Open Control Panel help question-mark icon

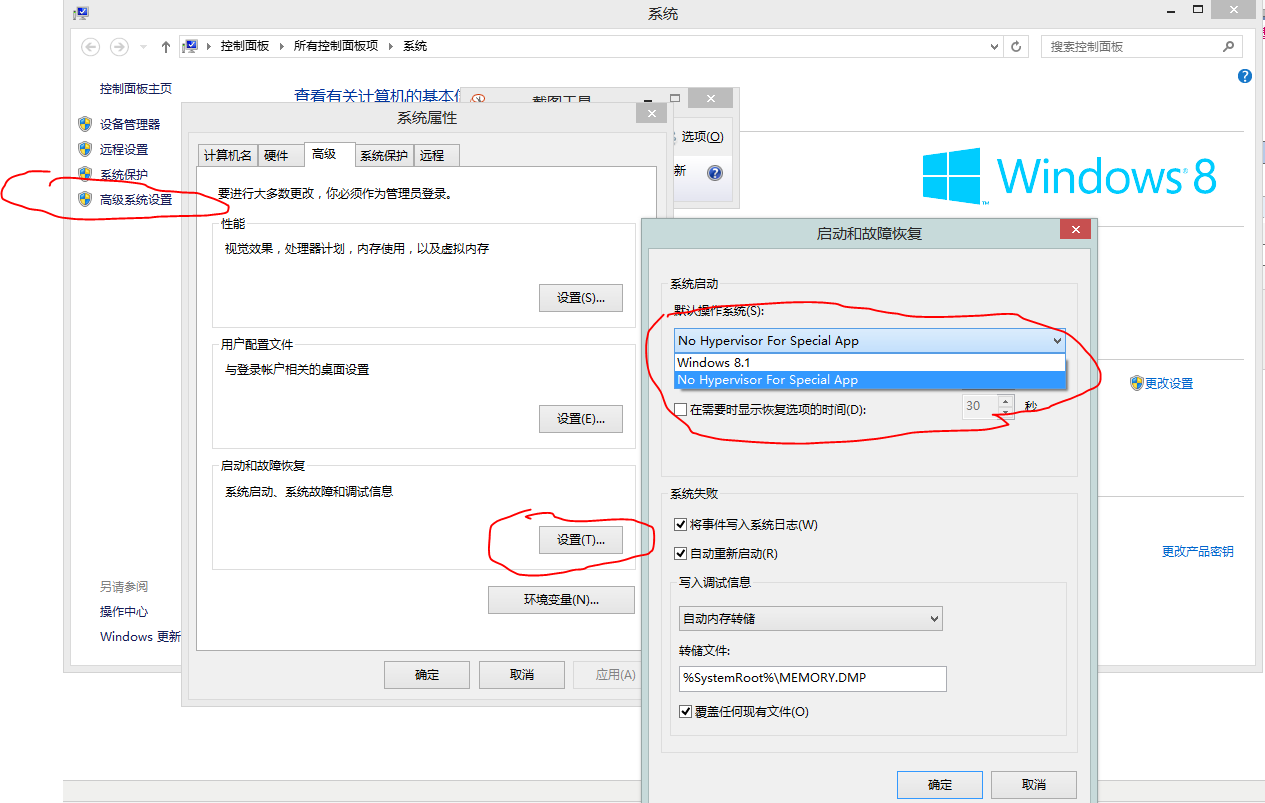pyautogui.click(x=1245, y=76)
